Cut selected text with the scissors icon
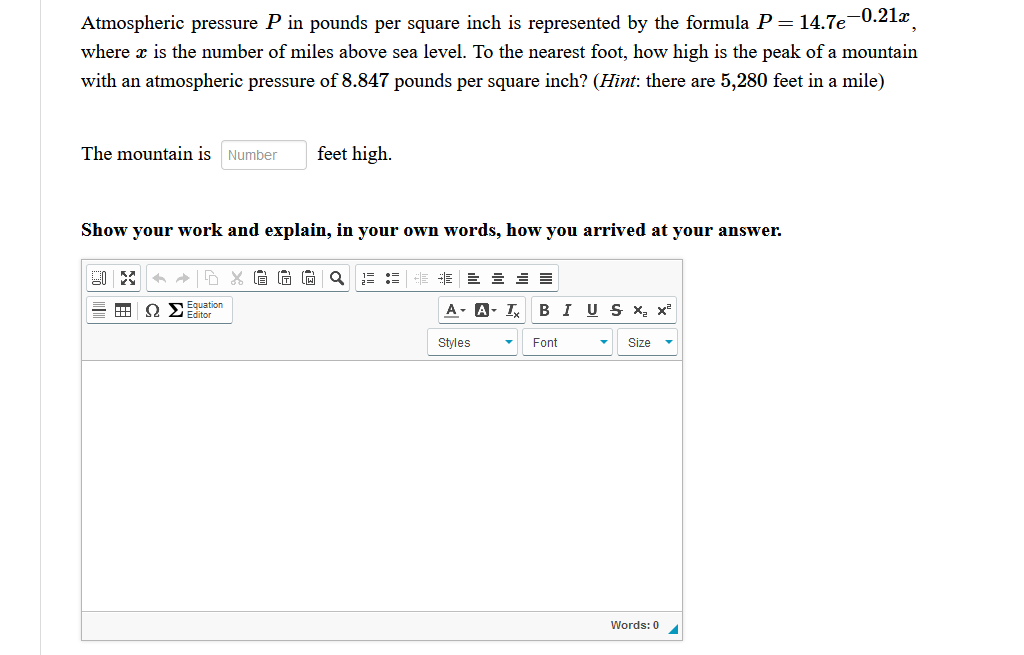1024x655 pixels. pyautogui.click(x=237, y=278)
